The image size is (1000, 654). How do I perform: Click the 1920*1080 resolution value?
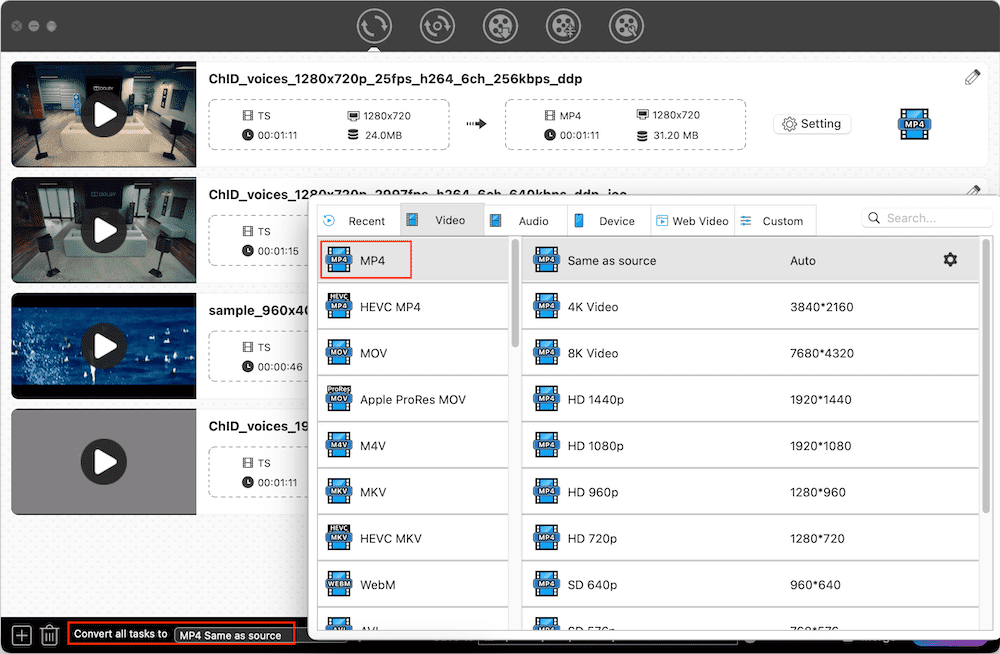pos(820,446)
